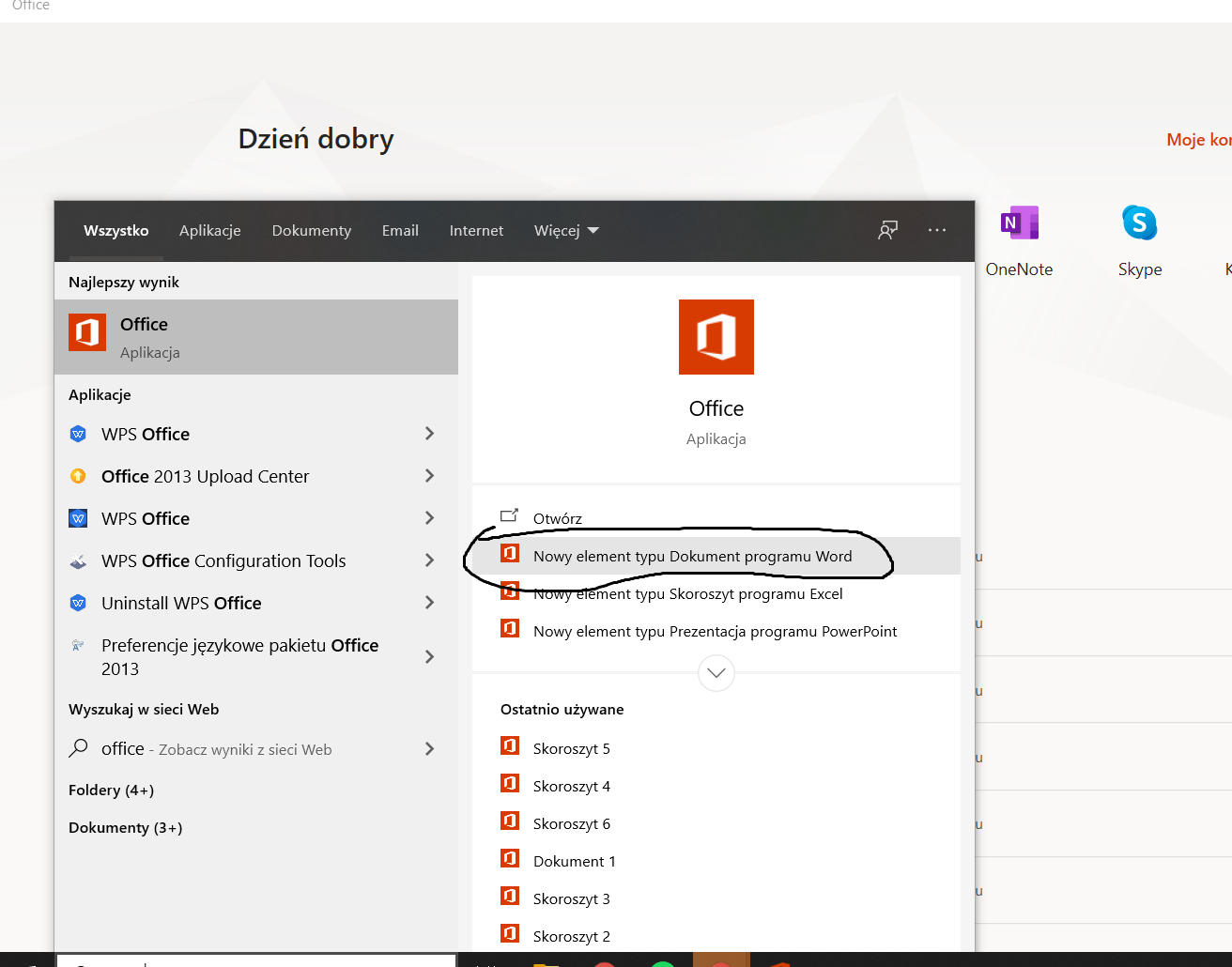Select the Wszystko search tab
Screen dimensions: 1232x967
(x=116, y=230)
